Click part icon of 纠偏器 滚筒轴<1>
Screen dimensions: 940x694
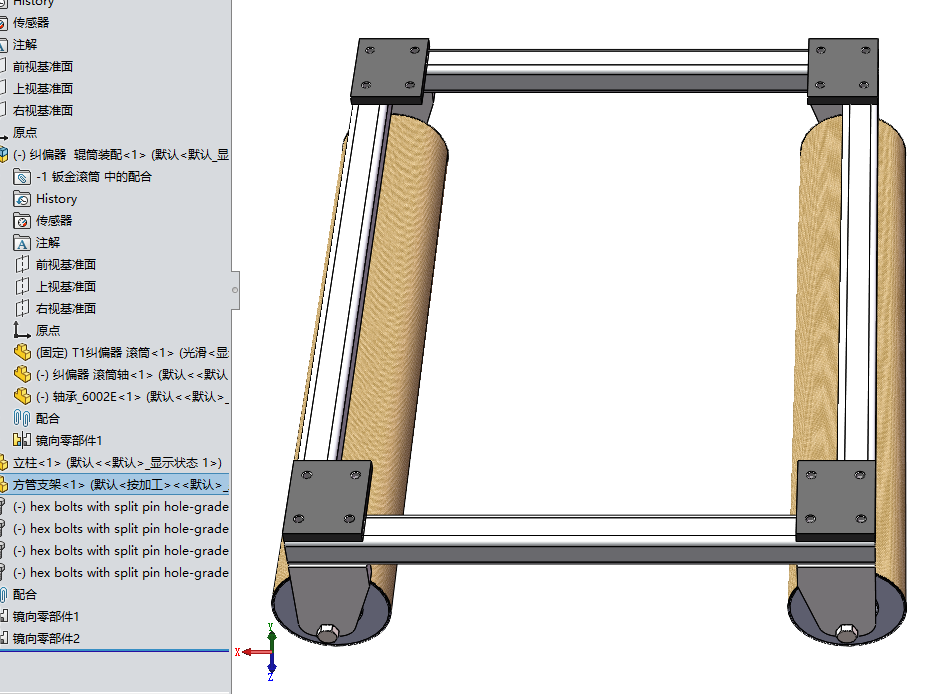[22, 375]
